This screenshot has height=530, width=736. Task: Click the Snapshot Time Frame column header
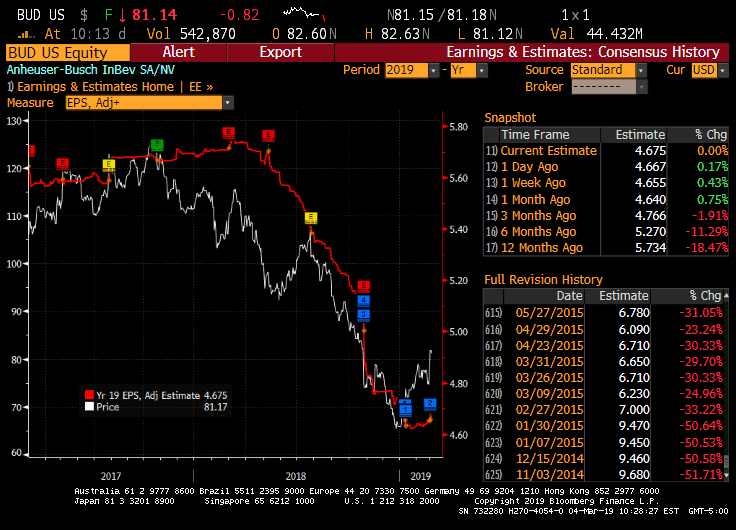pos(549,135)
